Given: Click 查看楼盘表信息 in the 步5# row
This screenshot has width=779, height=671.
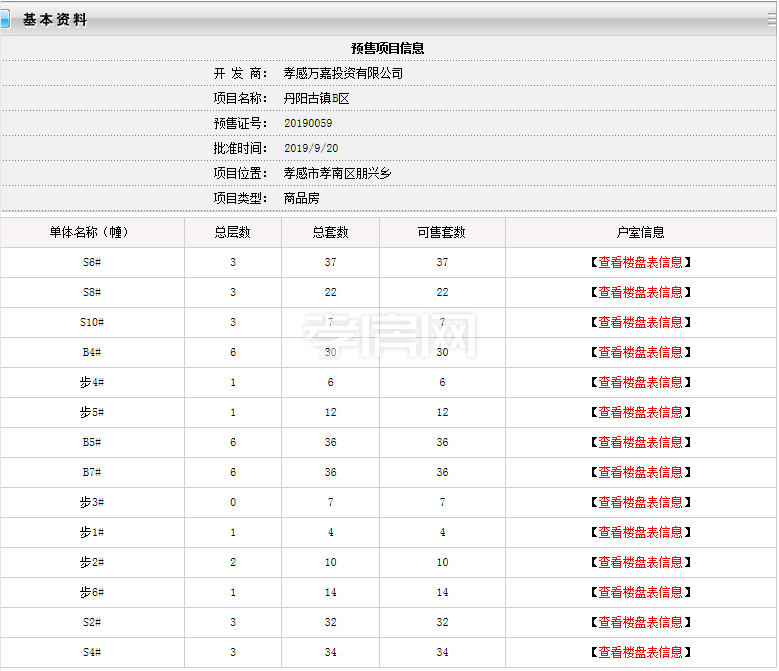Looking at the screenshot, I should tap(640, 412).
